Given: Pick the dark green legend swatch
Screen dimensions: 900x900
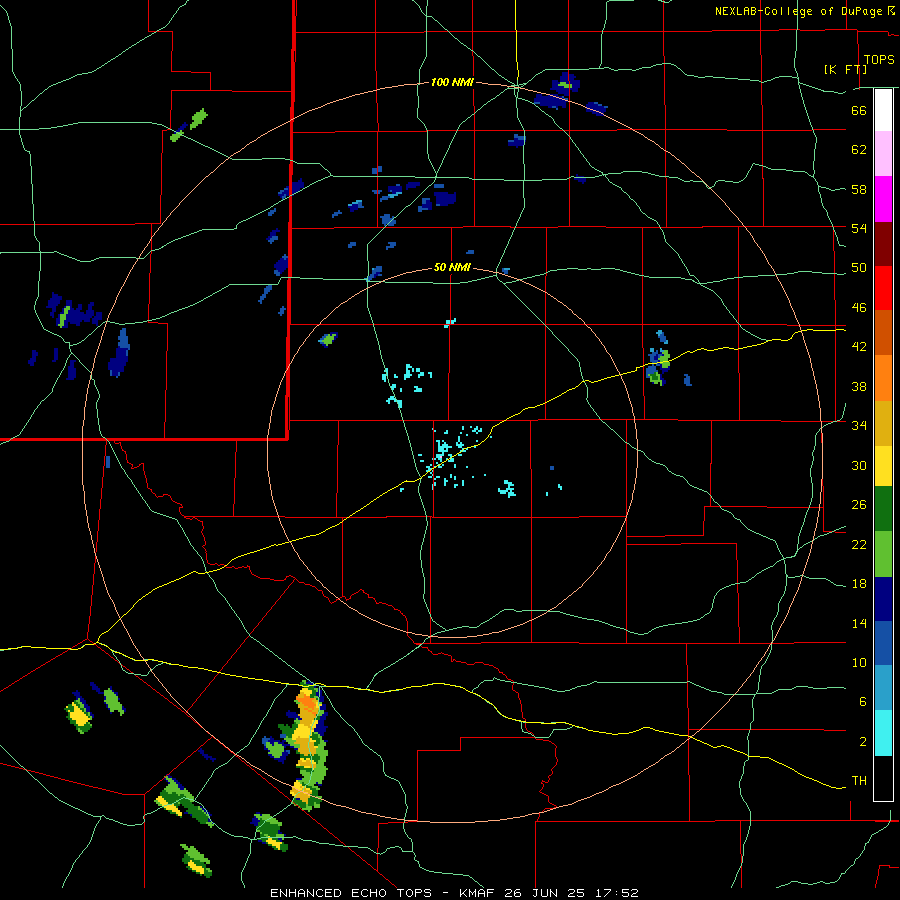Looking at the screenshot, I should [x=883, y=509].
